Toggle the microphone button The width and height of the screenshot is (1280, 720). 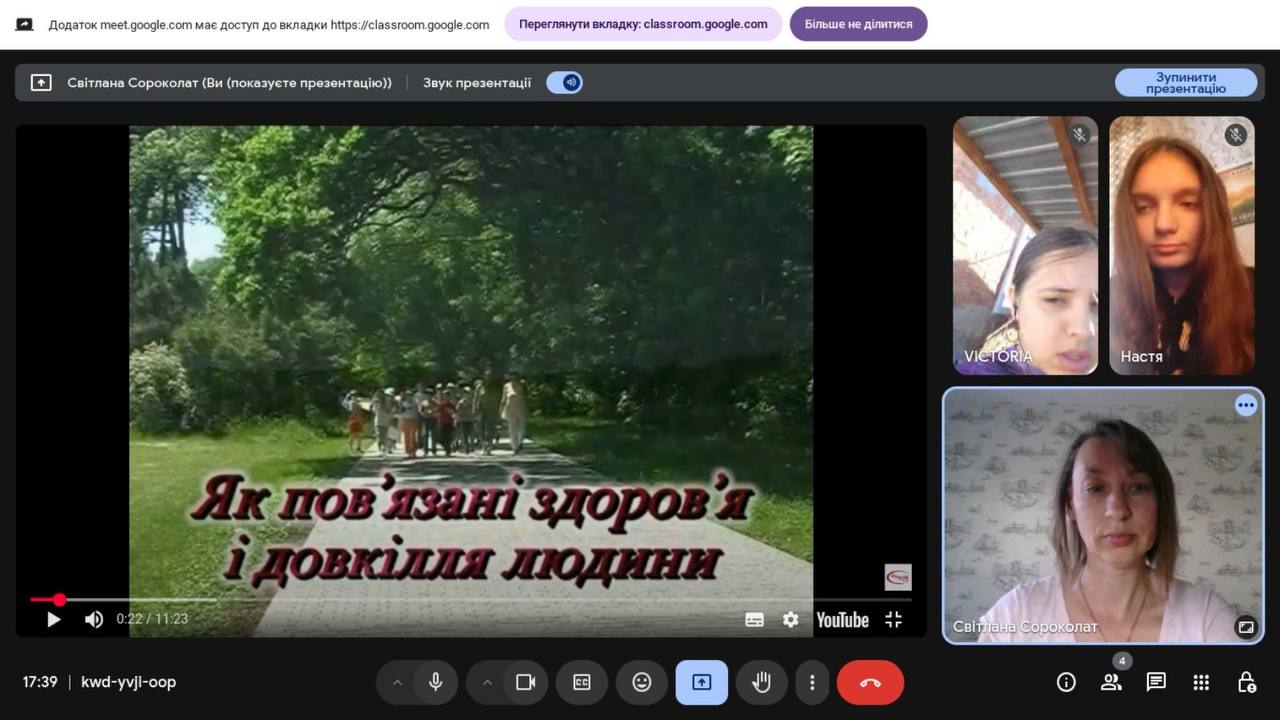pyautogui.click(x=436, y=682)
